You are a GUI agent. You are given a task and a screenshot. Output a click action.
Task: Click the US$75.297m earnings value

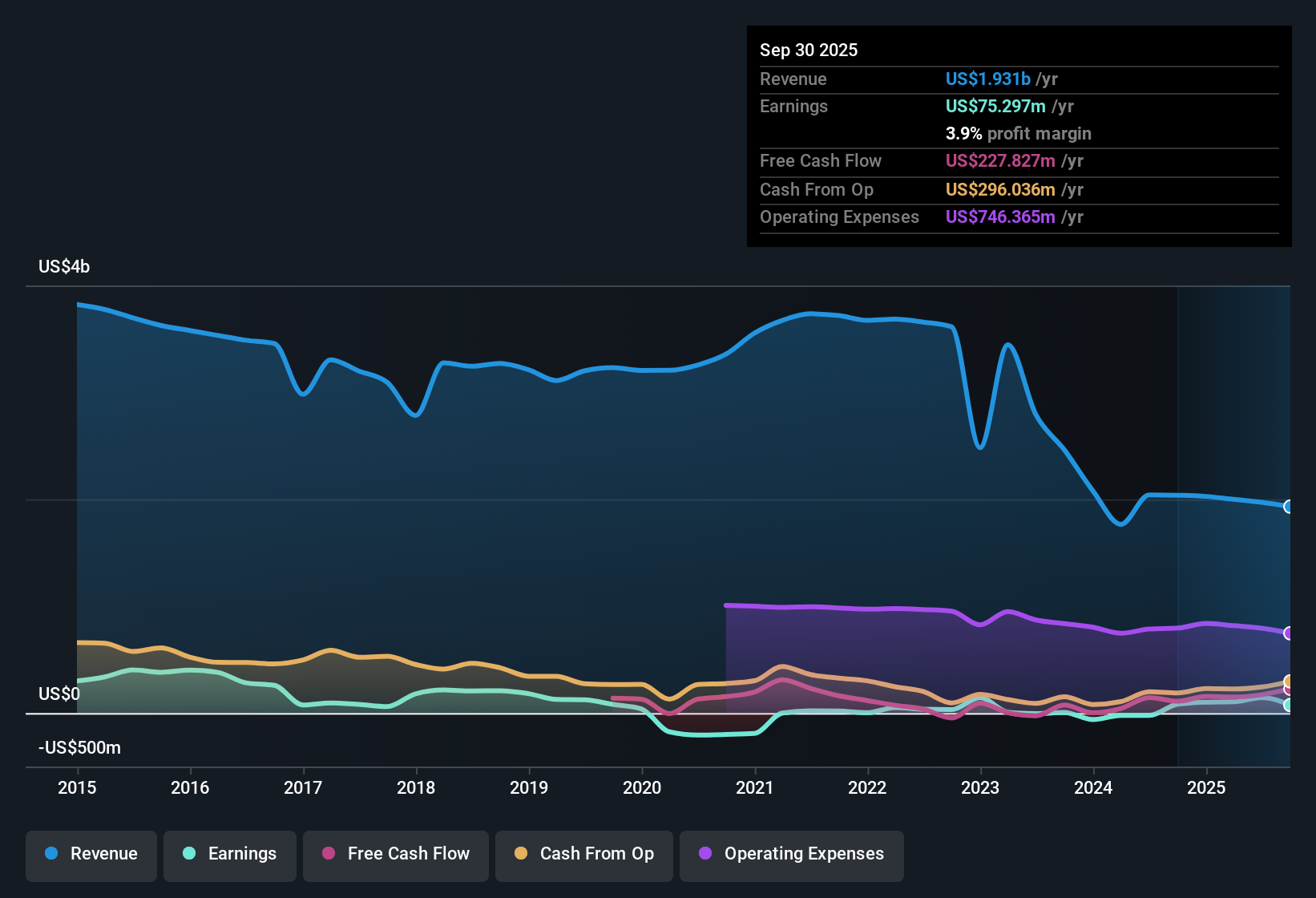point(995,106)
